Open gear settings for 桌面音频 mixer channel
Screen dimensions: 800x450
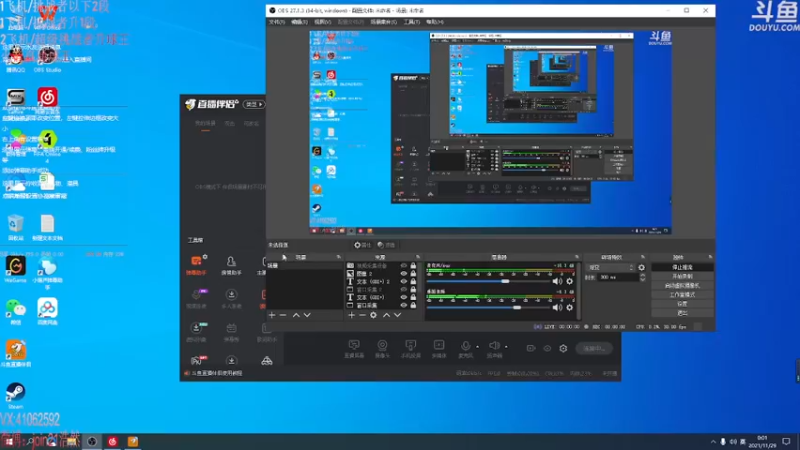coord(569,308)
